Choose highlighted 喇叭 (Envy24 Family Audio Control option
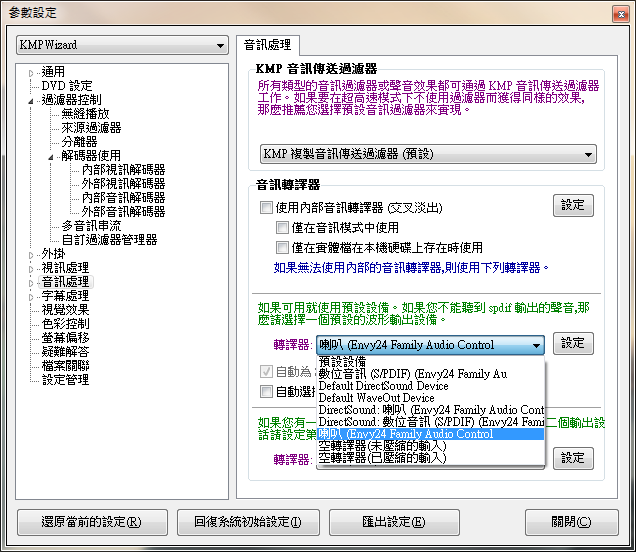Image resolution: width=636 pixels, height=552 pixels. click(x=430, y=434)
